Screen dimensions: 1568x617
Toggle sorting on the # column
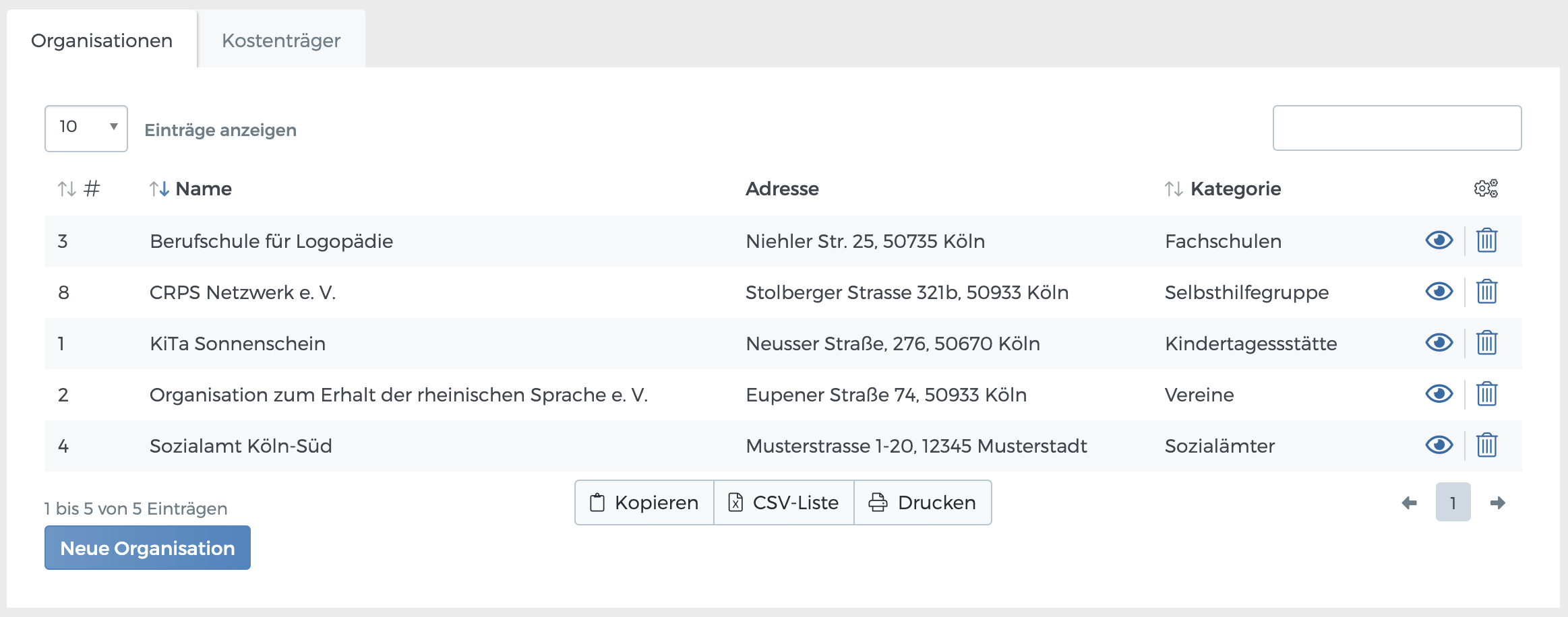coord(80,189)
